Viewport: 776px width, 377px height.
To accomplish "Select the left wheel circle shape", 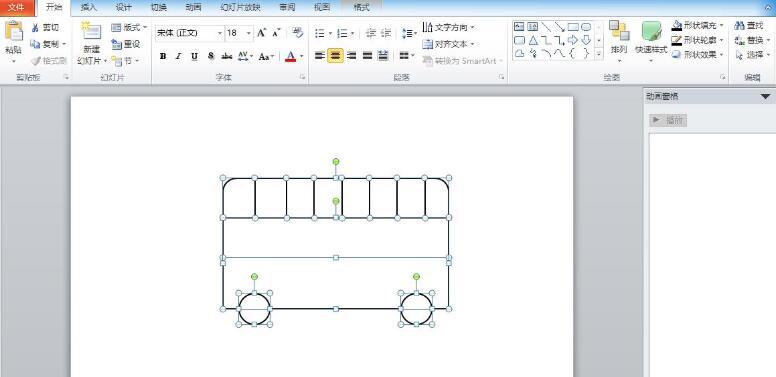I will [x=254, y=309].
